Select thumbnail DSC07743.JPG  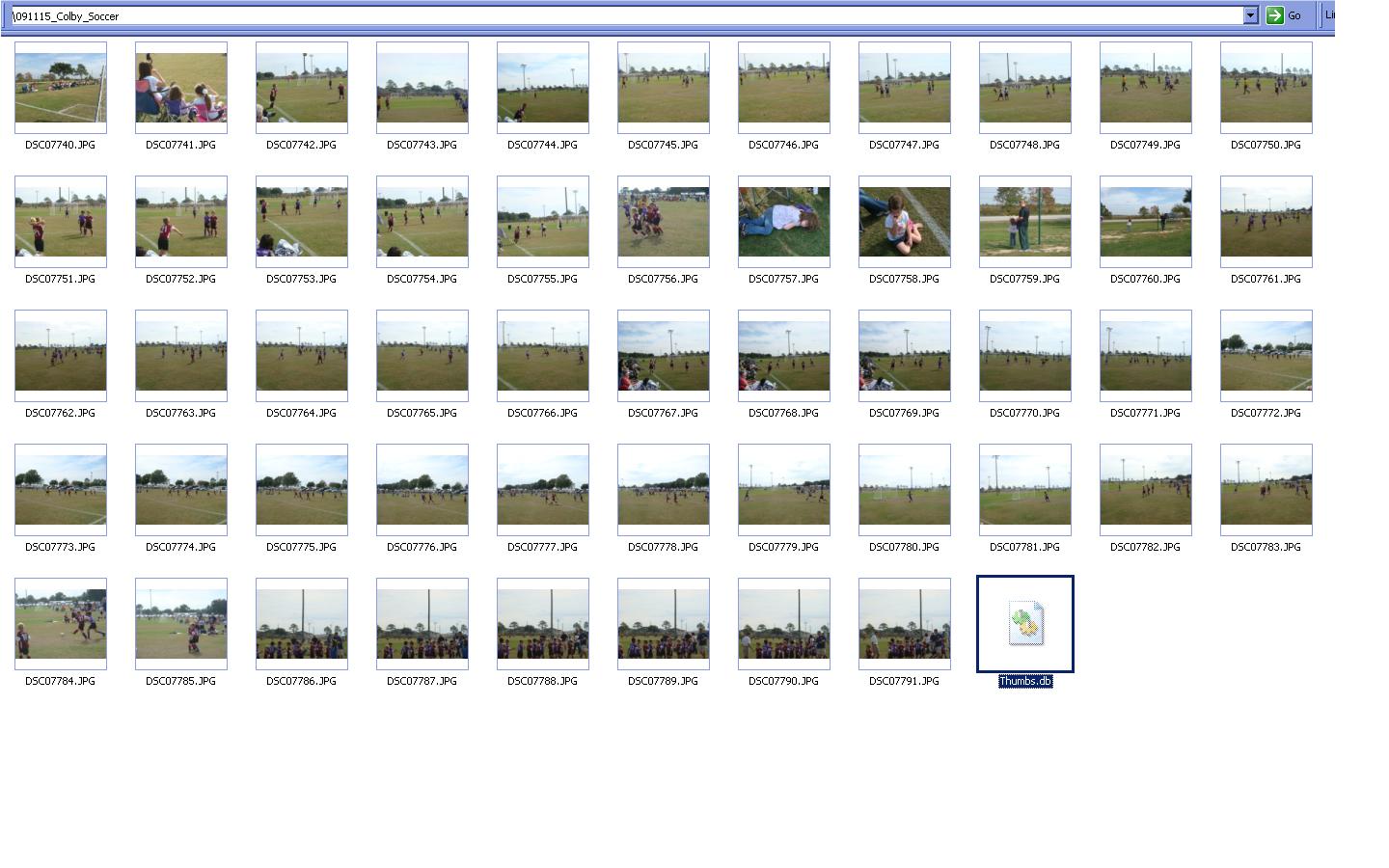click(422, 88)
